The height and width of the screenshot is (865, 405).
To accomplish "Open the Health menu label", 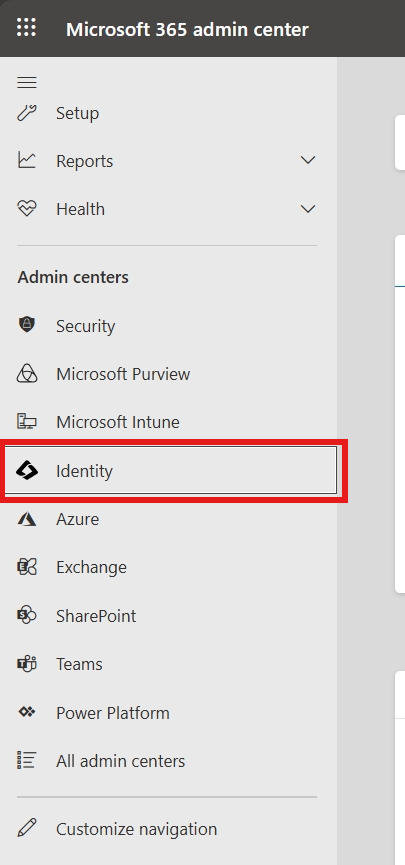I will click(80, 209).
